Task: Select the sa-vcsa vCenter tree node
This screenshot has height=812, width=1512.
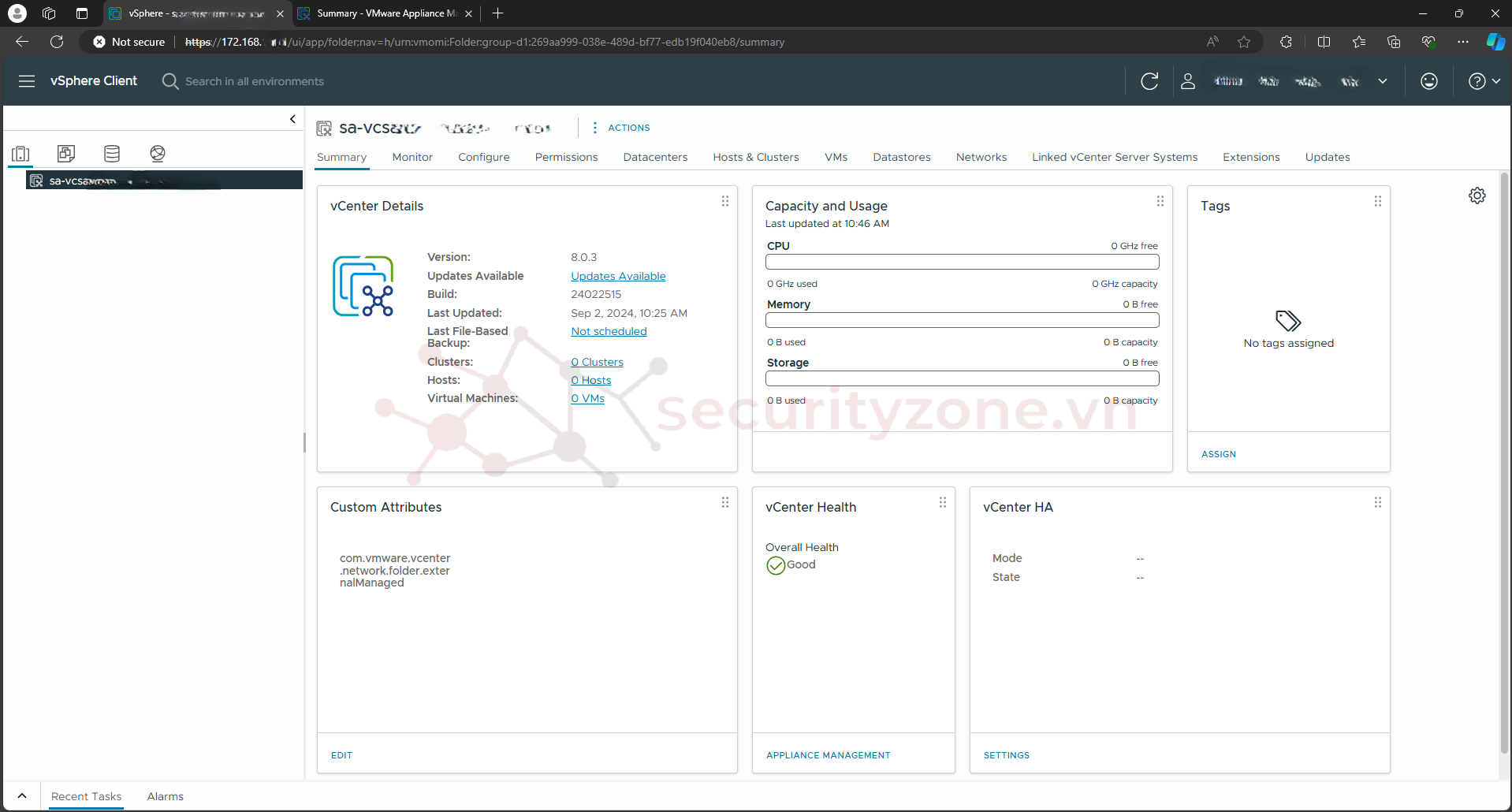Action: point(164,181)
